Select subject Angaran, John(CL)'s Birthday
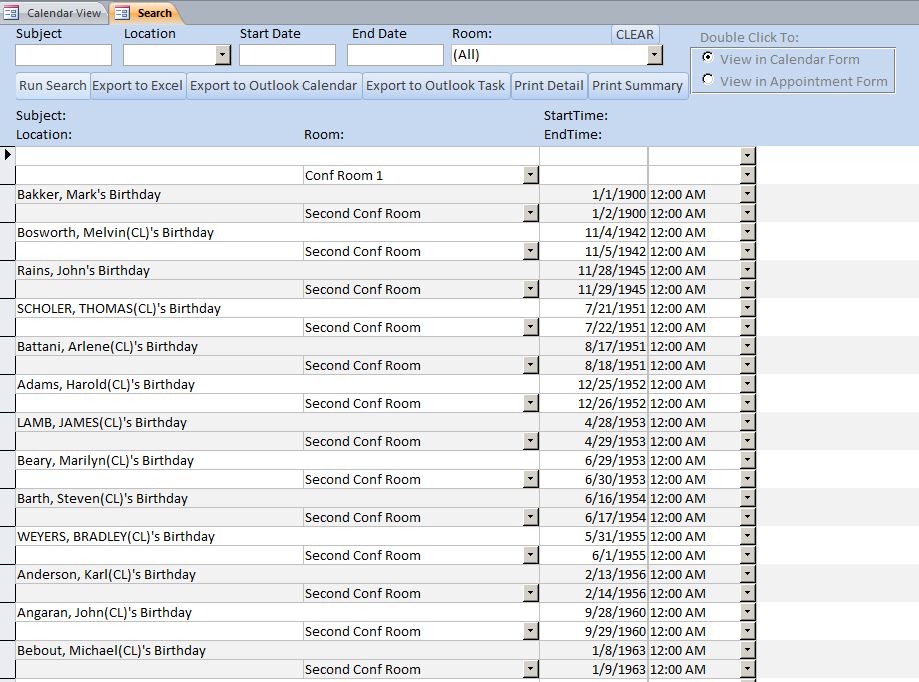Screen dimensions: 919x682 tap(277, 613)
